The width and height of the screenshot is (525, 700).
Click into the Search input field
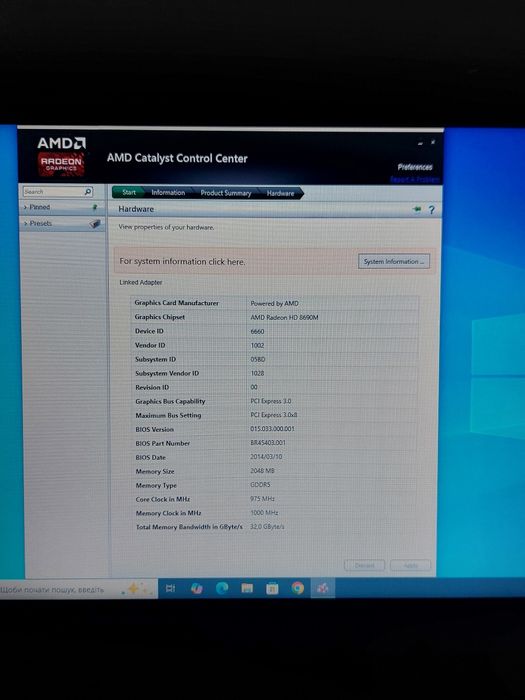click(53, 192)
